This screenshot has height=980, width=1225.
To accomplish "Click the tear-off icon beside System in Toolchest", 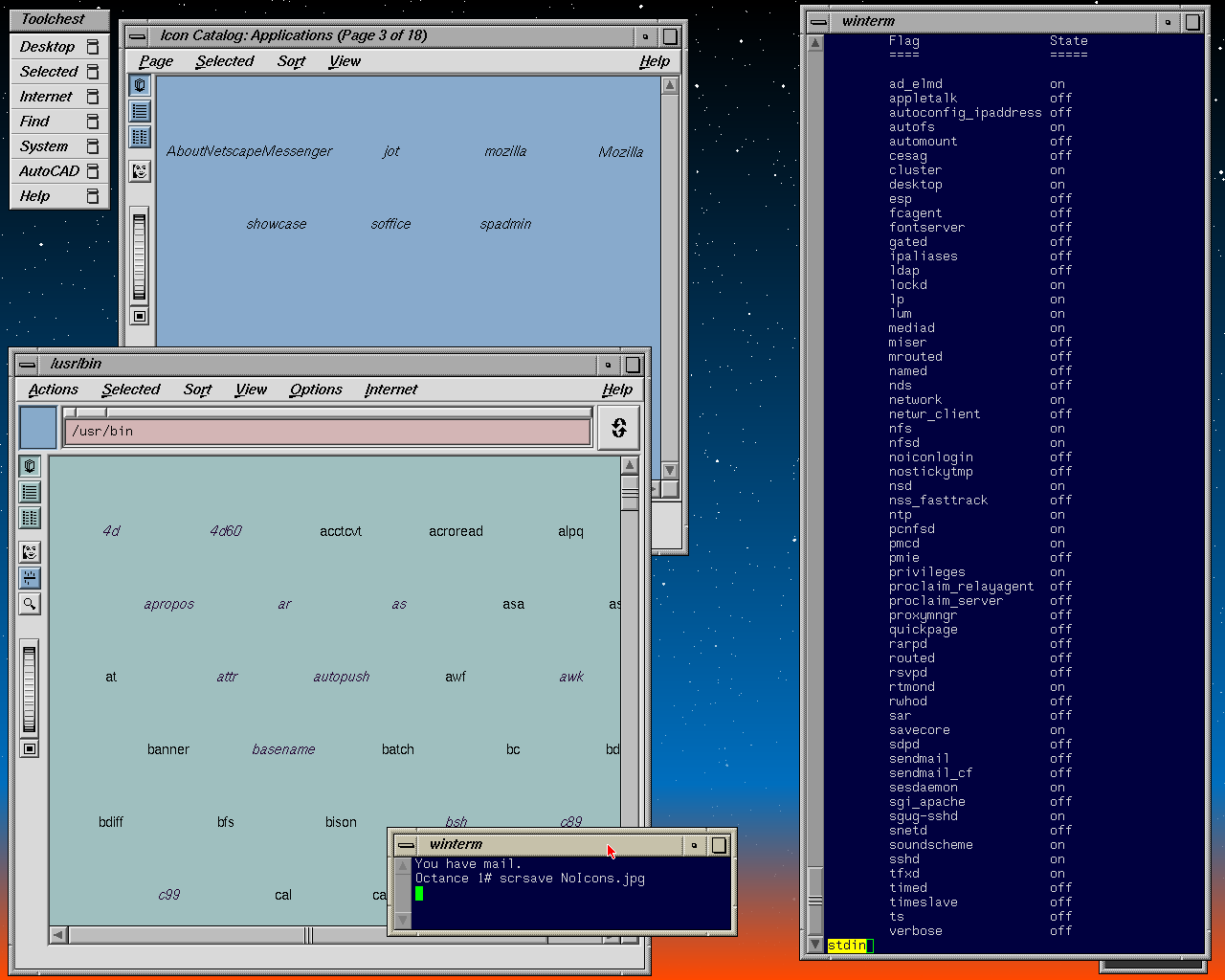I will pyautogui.click(x=93, y=146).
